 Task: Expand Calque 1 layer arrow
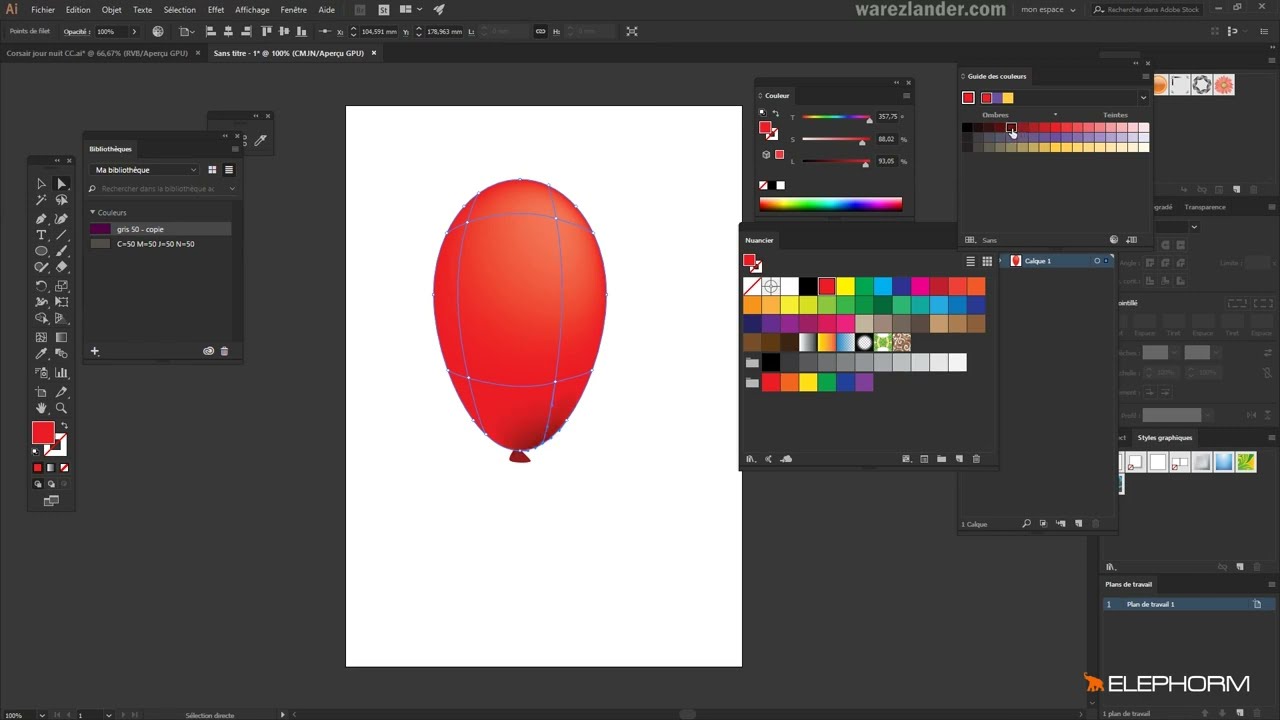tap(1001, 261)
